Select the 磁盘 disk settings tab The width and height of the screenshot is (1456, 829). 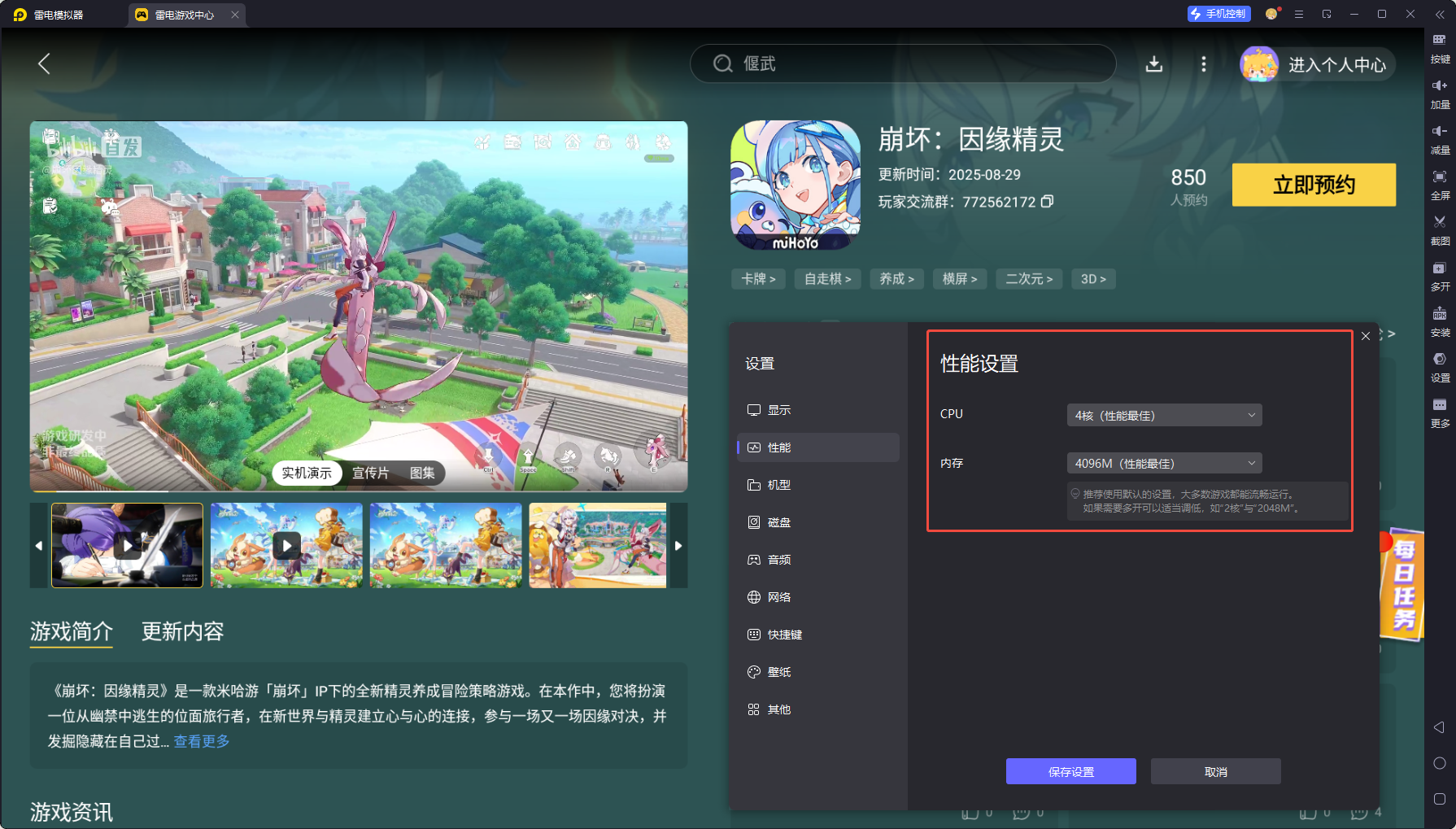coord(818,522)
